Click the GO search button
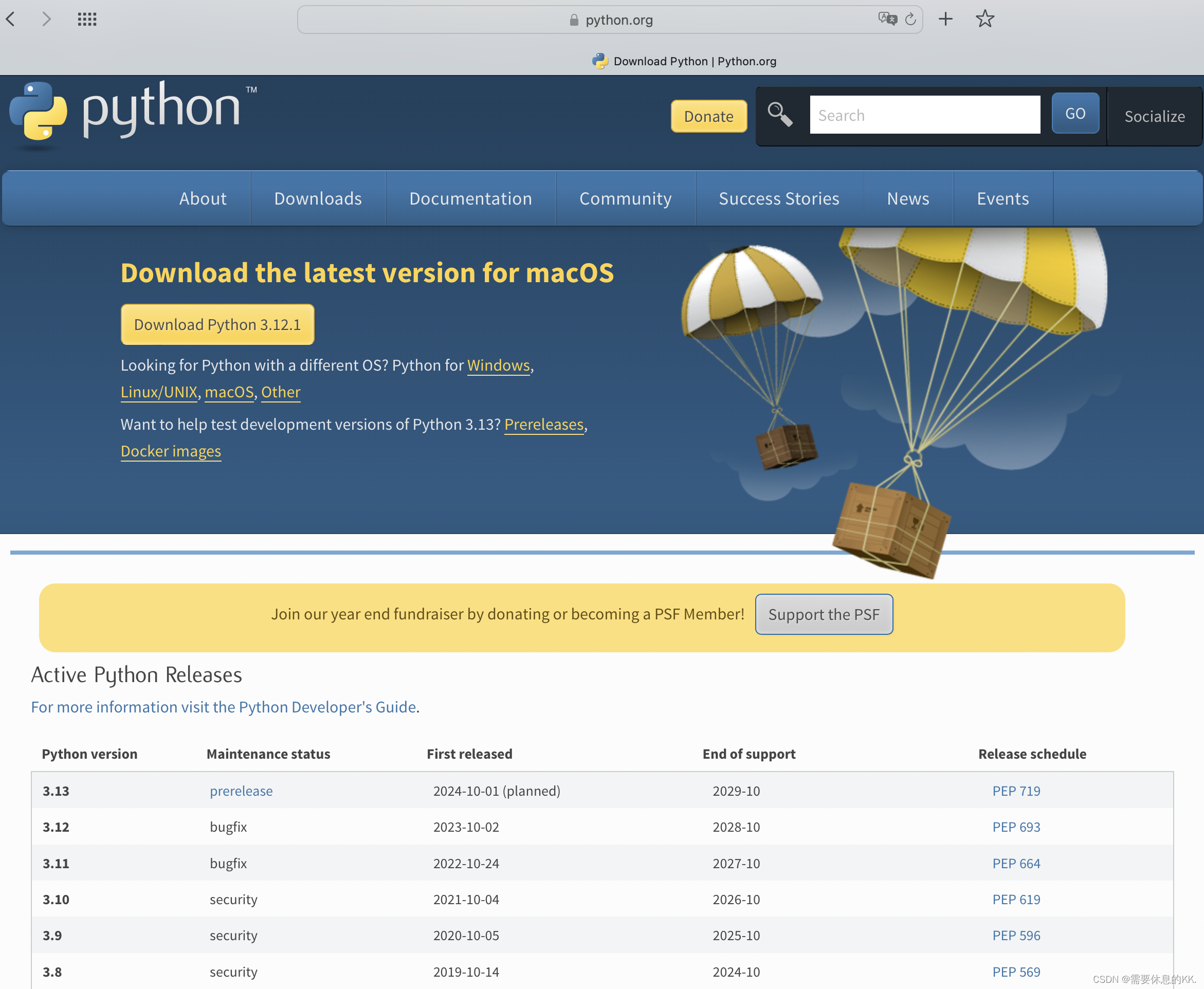Screen dimensions: 1204x989 (x=1075, y=114)
